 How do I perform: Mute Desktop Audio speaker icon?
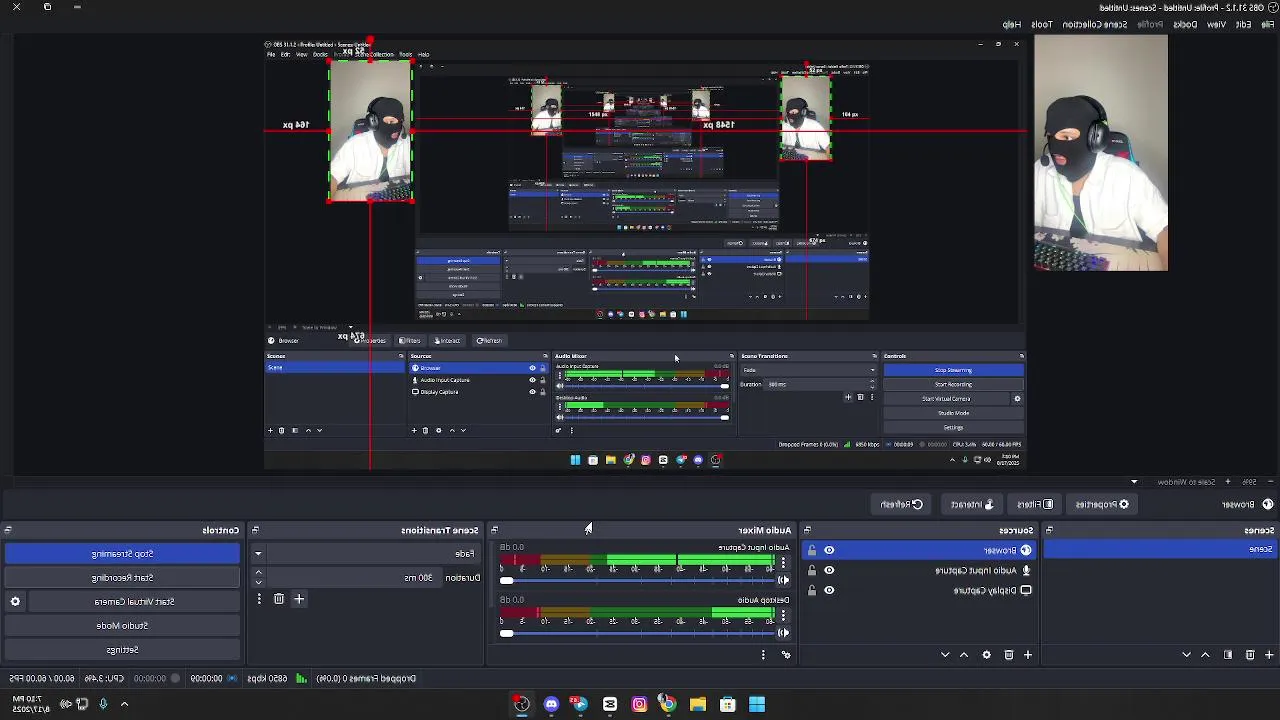pyautogui.click(x=784, y=632)
